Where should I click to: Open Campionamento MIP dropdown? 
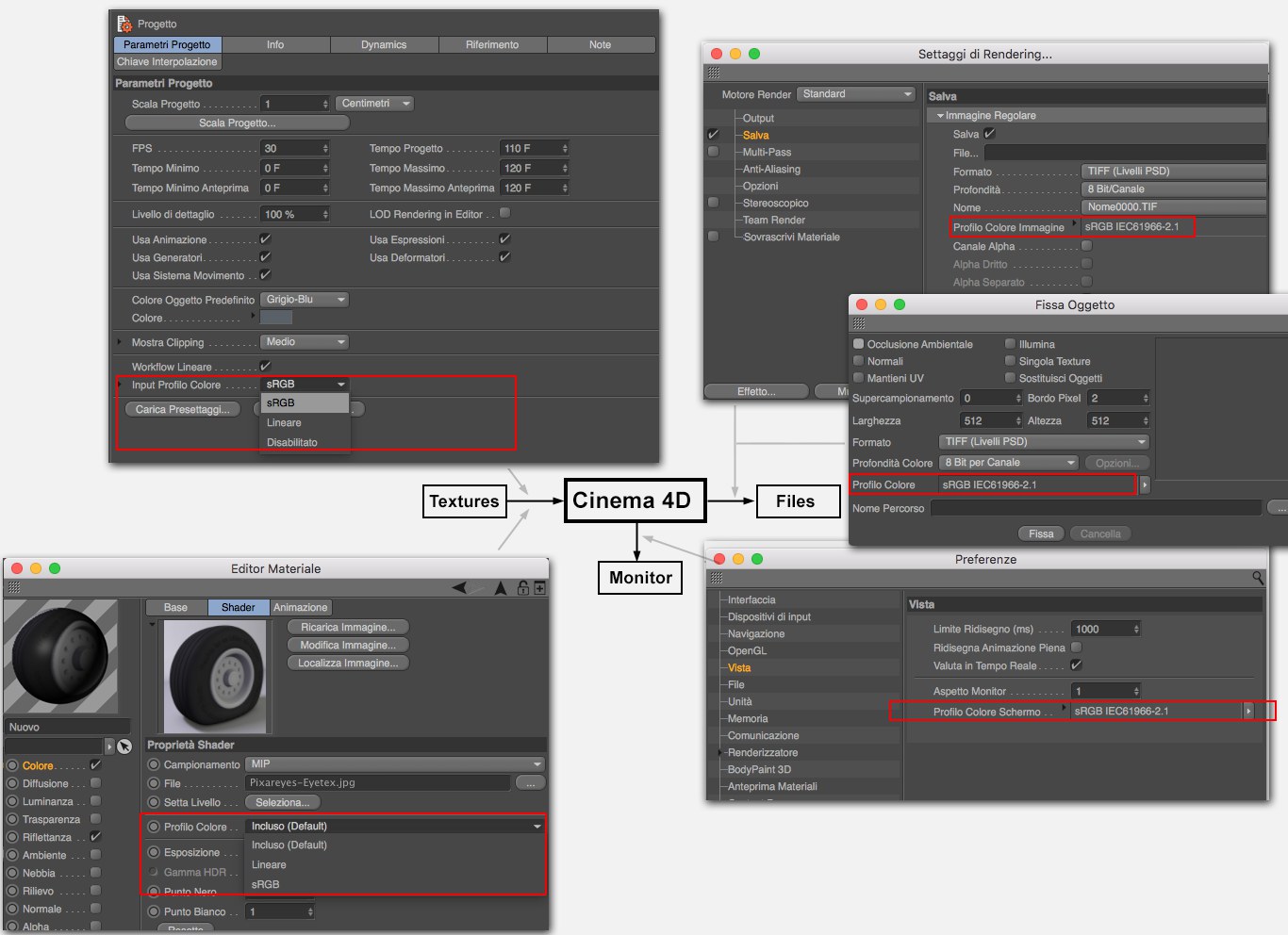(395, 764)
